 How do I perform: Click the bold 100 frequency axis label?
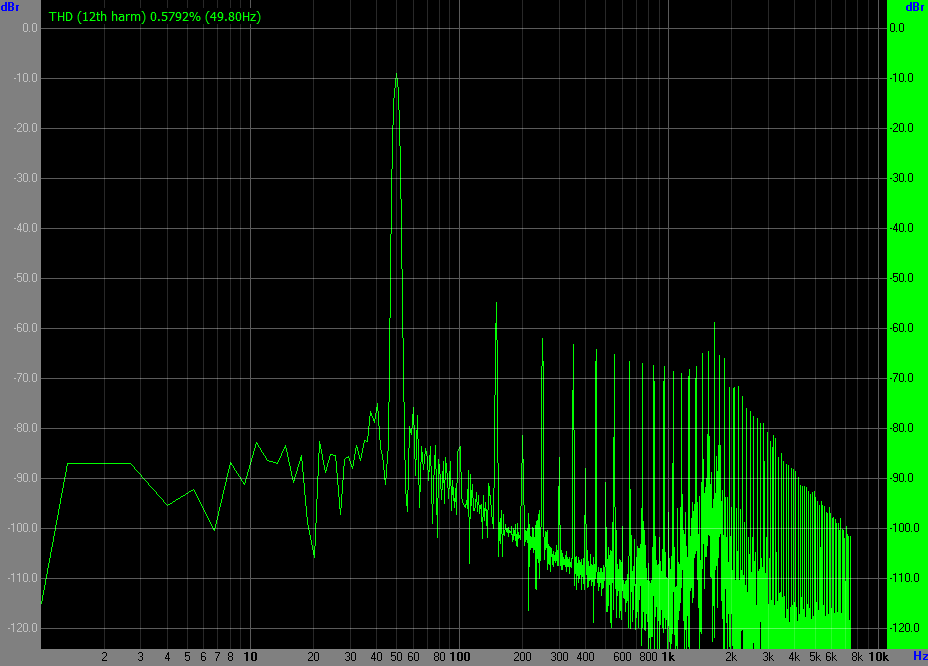(459, 657)
